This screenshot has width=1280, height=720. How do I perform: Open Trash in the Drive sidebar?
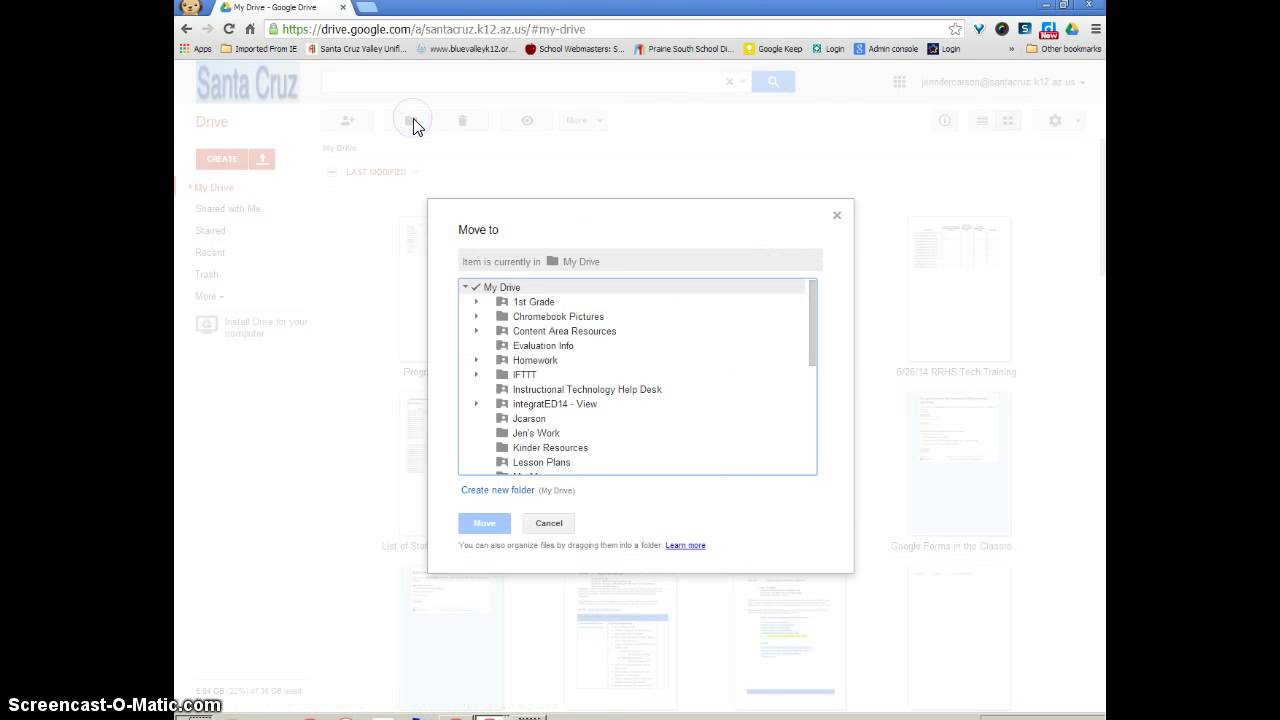pos(206,274)
